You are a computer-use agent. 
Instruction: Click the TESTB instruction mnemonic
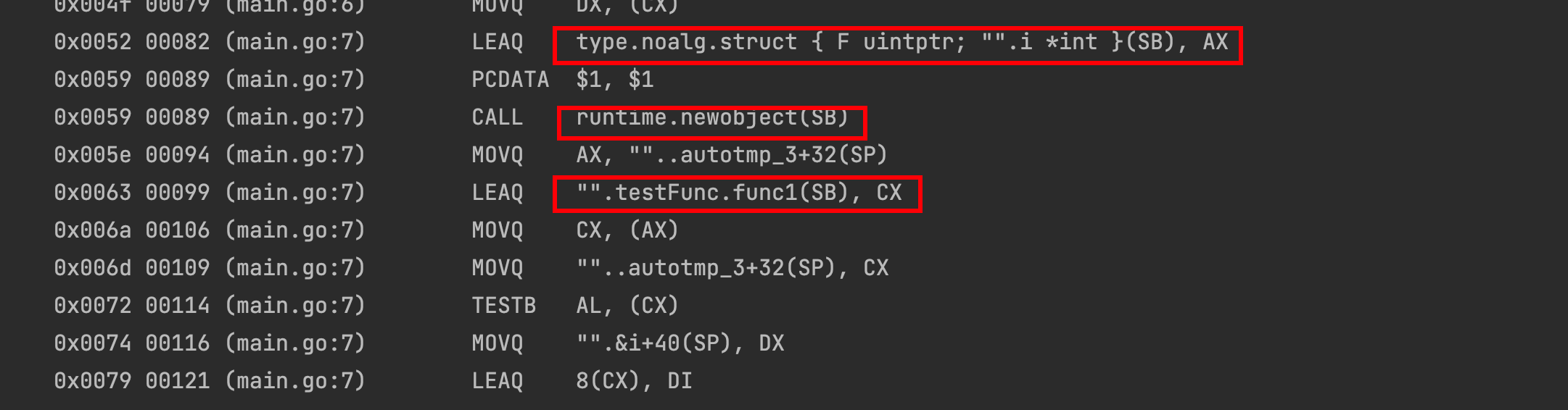[503, 306]
